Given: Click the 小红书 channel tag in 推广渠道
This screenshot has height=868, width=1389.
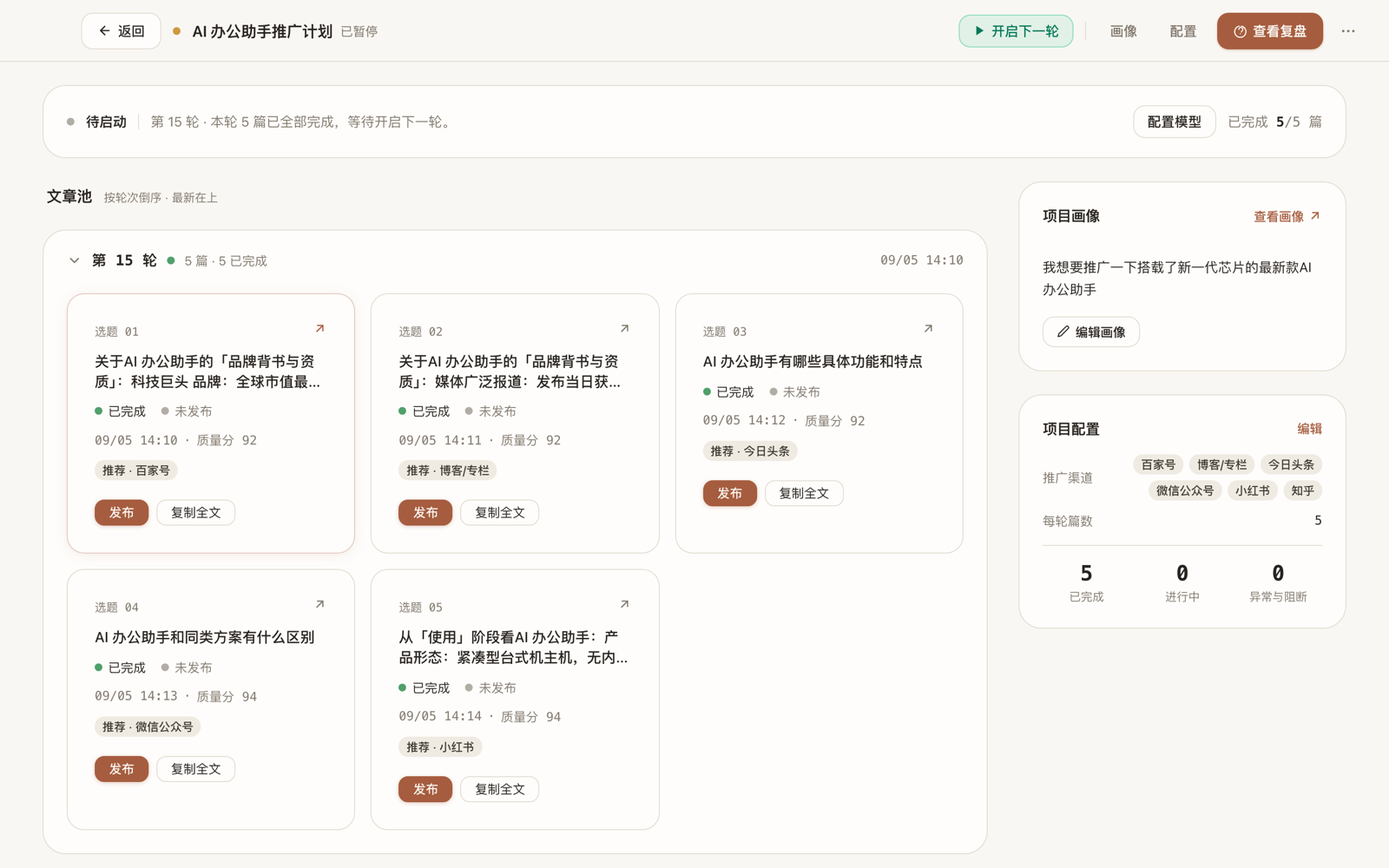Looking at the screenshot, I should click(x=1253, y=490).
